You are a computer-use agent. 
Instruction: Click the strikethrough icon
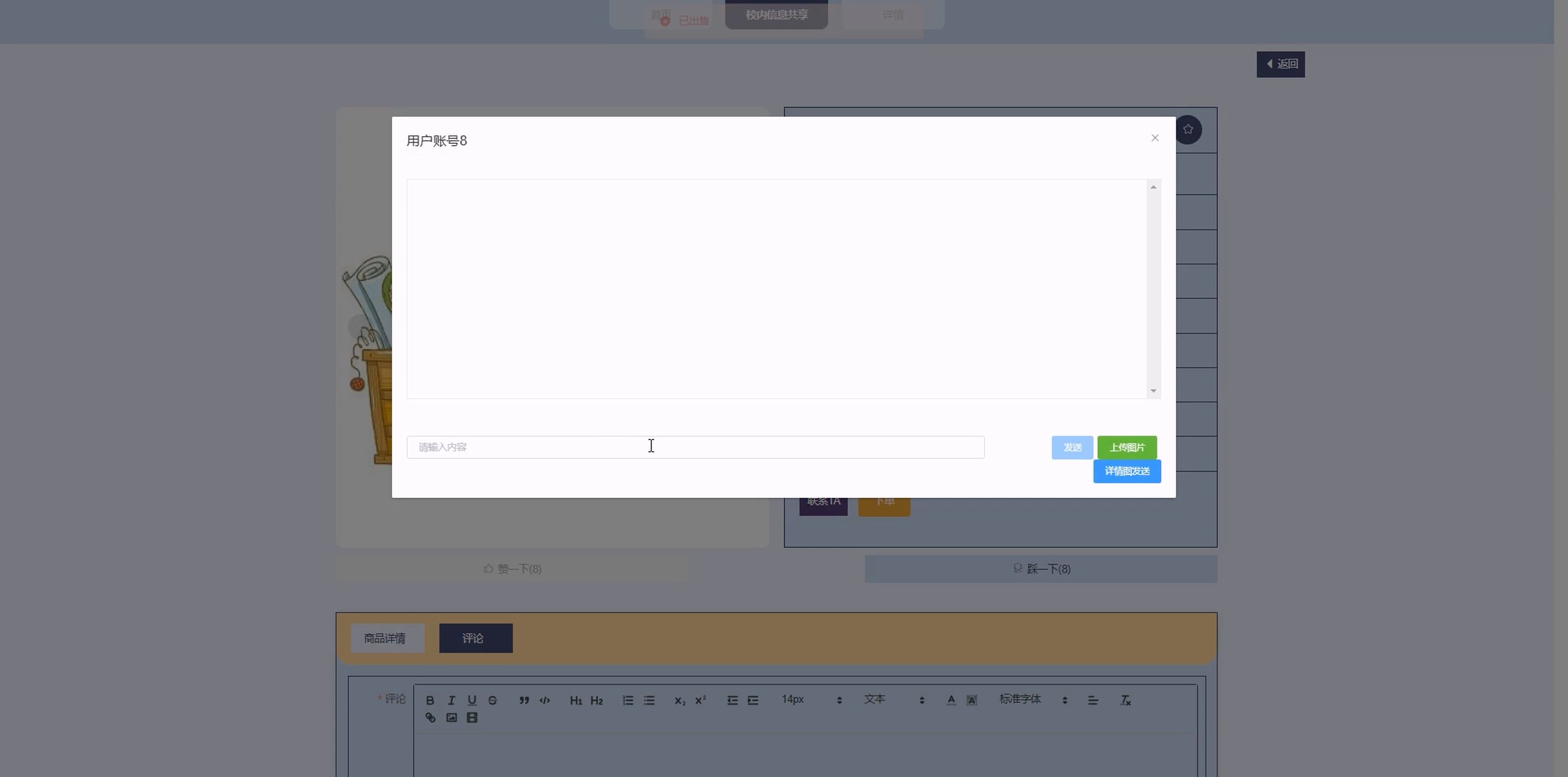(493, 701)
